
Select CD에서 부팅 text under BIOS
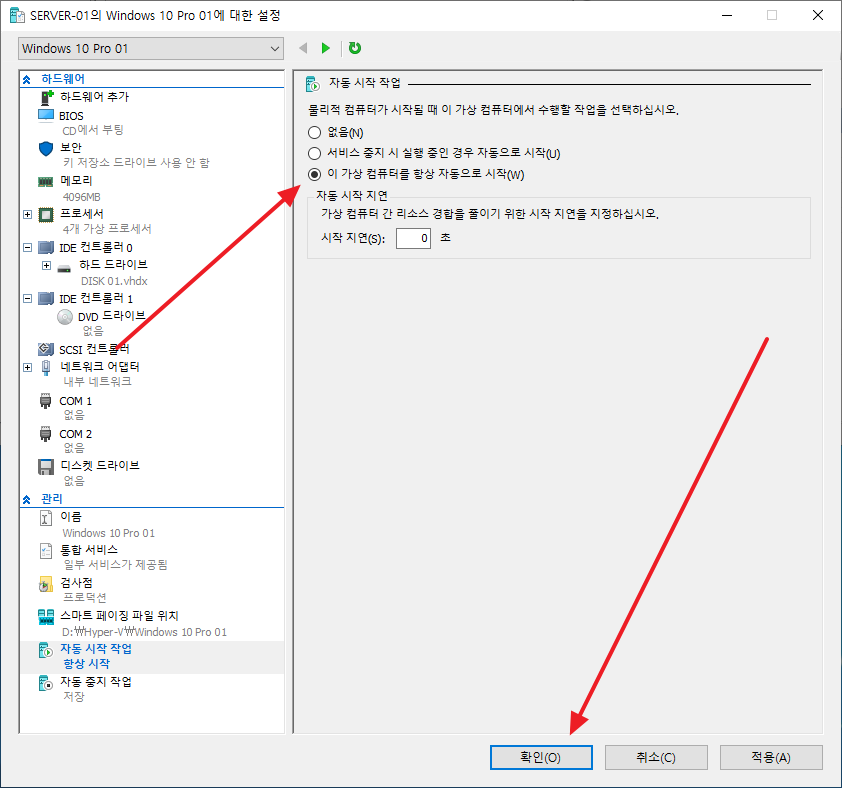93,131
